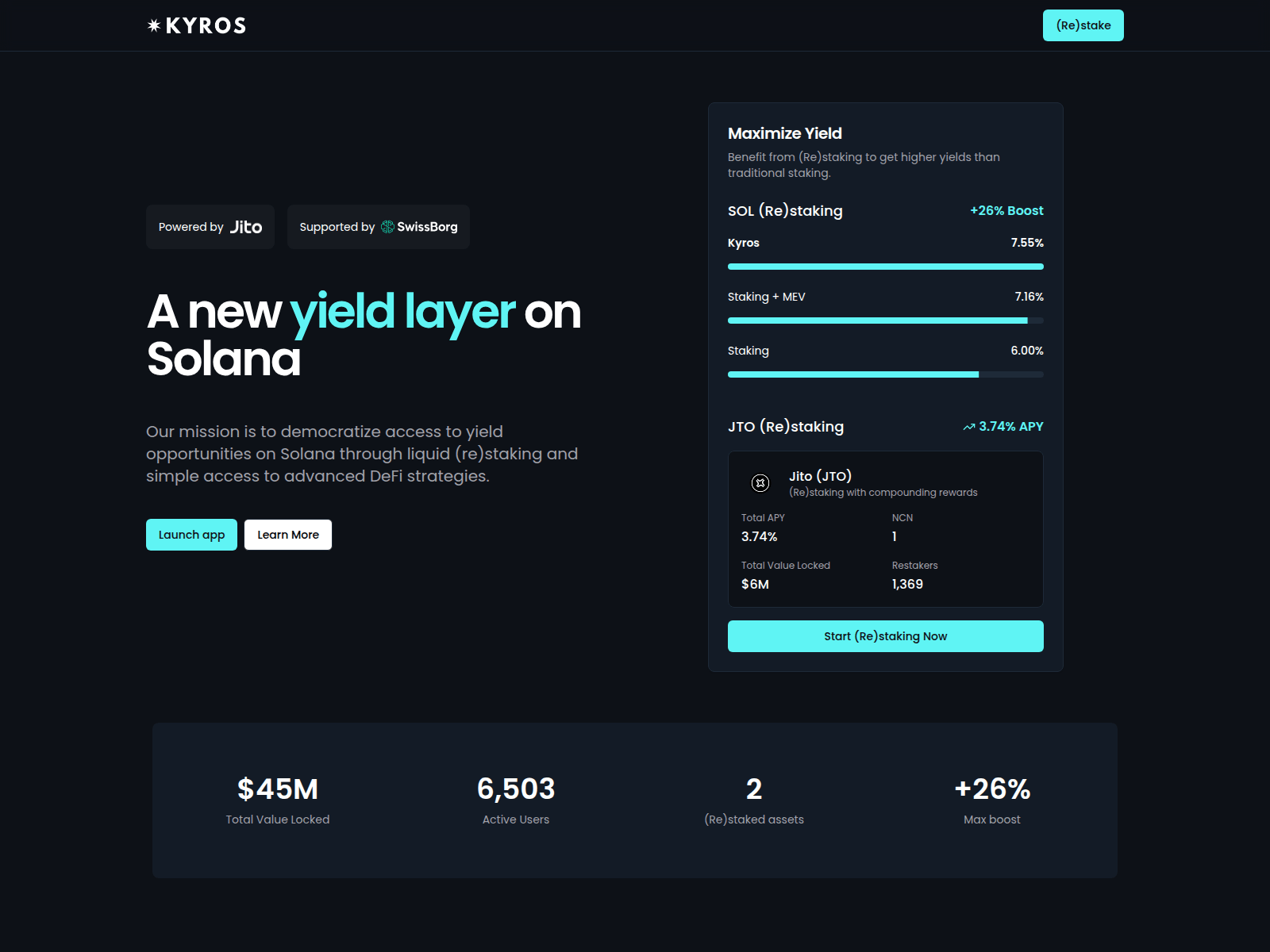Image resolution: width=1270 pixels, height=952 pixels.
Task: Click the '(Re)staking with compounding rewards' subtitle
Action: tap(883, 493)
